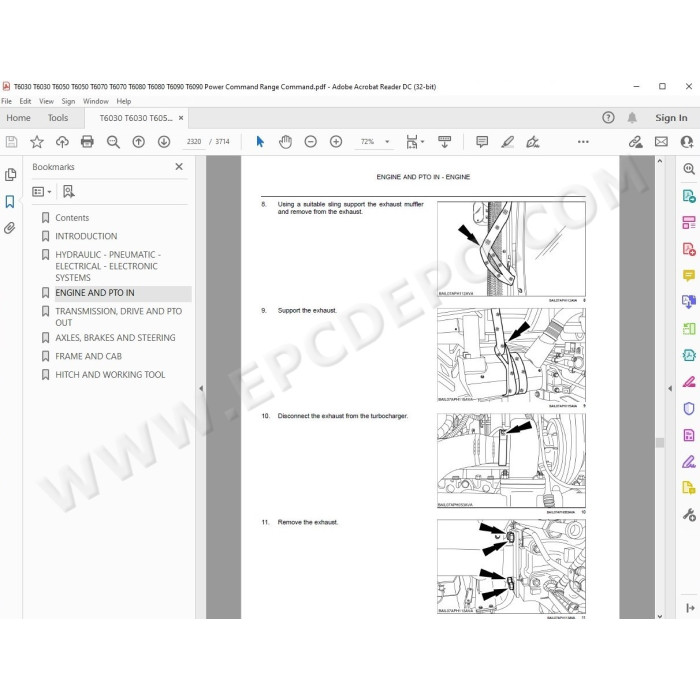This screenshot has height=700, width=700.
Task: Open the Help menu
Action: click(124, 101)
